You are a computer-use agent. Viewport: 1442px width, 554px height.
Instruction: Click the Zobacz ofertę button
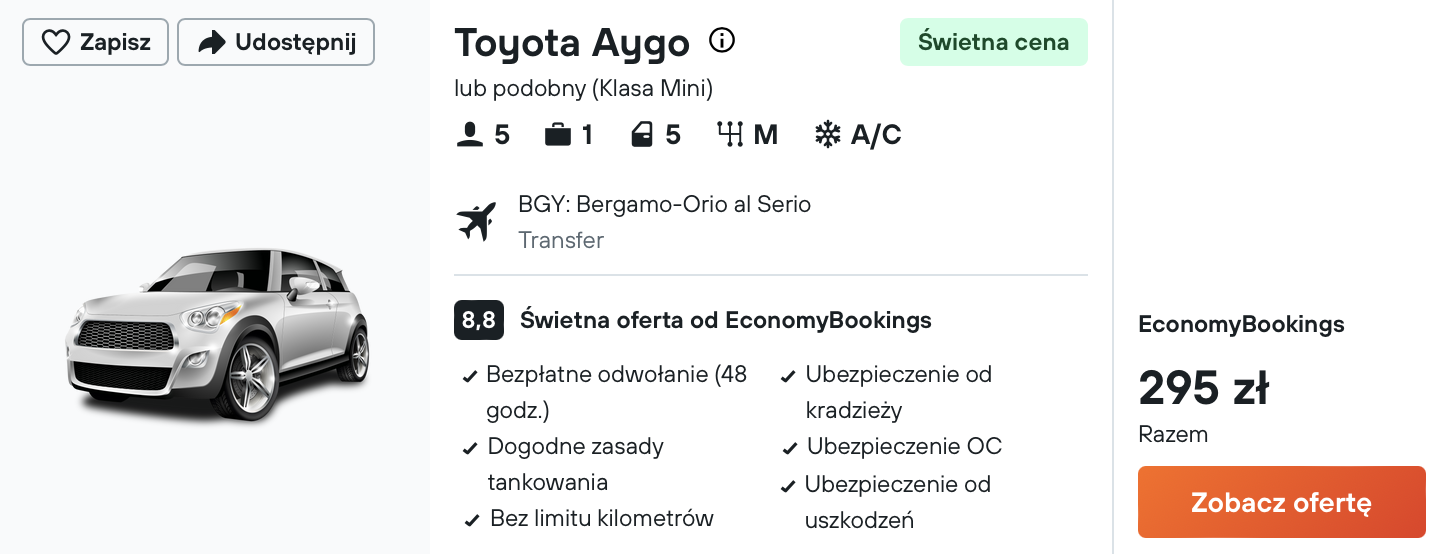[x=1282, y=502]
